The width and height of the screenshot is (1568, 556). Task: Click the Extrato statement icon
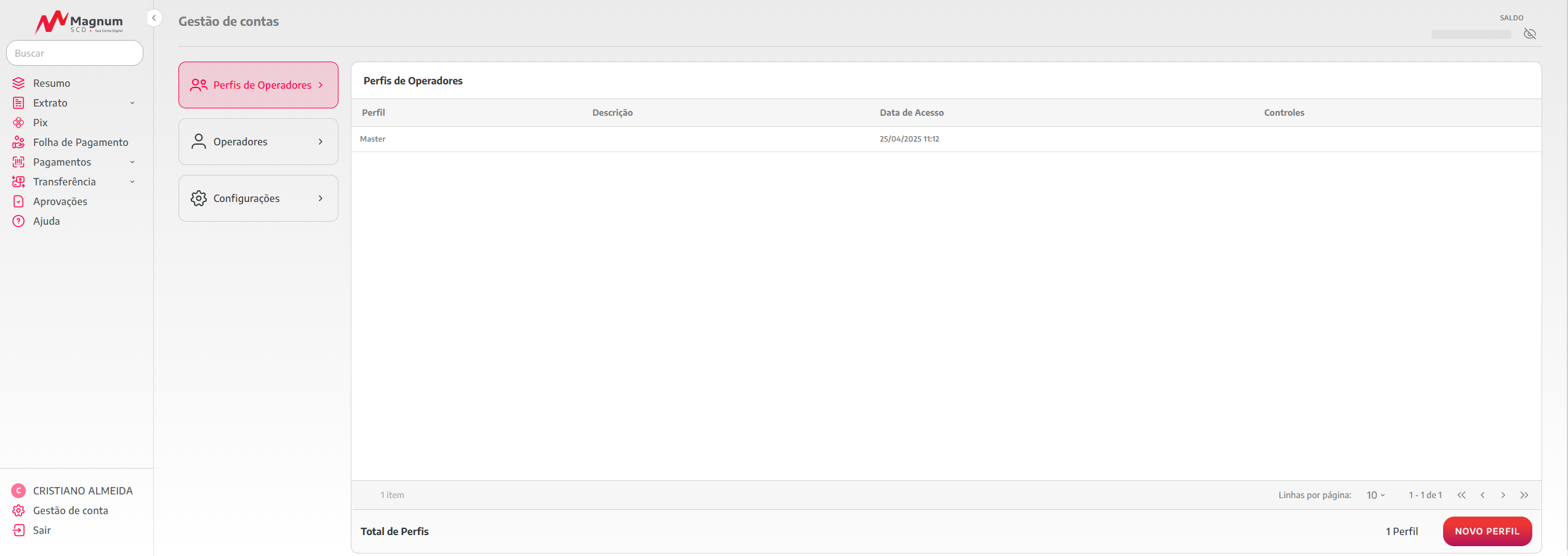point(18,103)
